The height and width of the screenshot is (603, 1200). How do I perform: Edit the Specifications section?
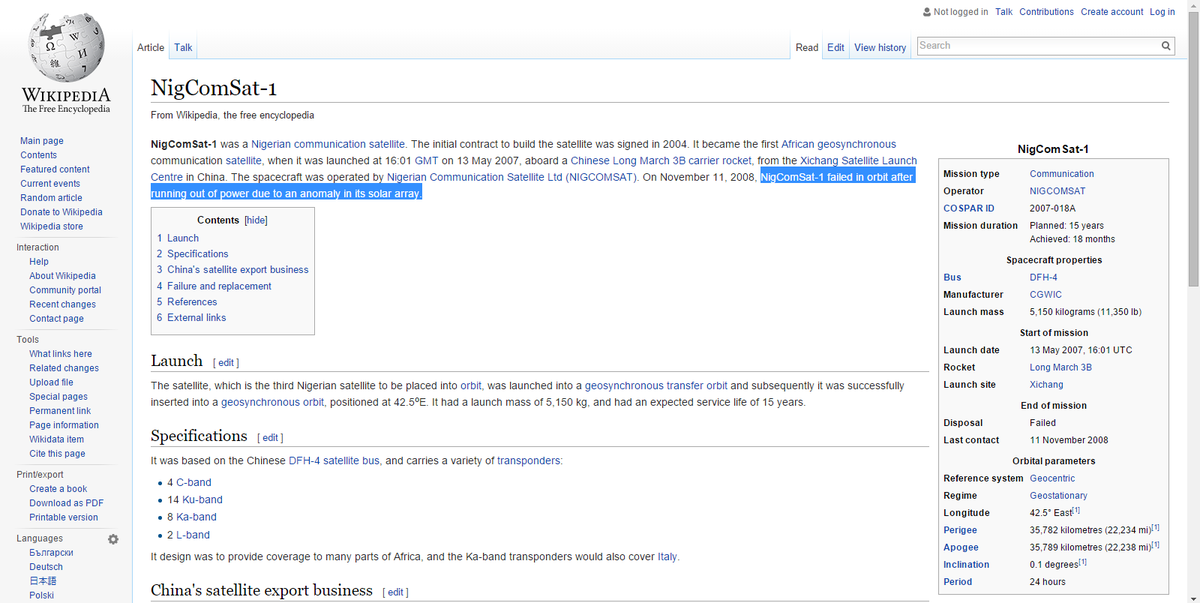click(x=270, y=438)
